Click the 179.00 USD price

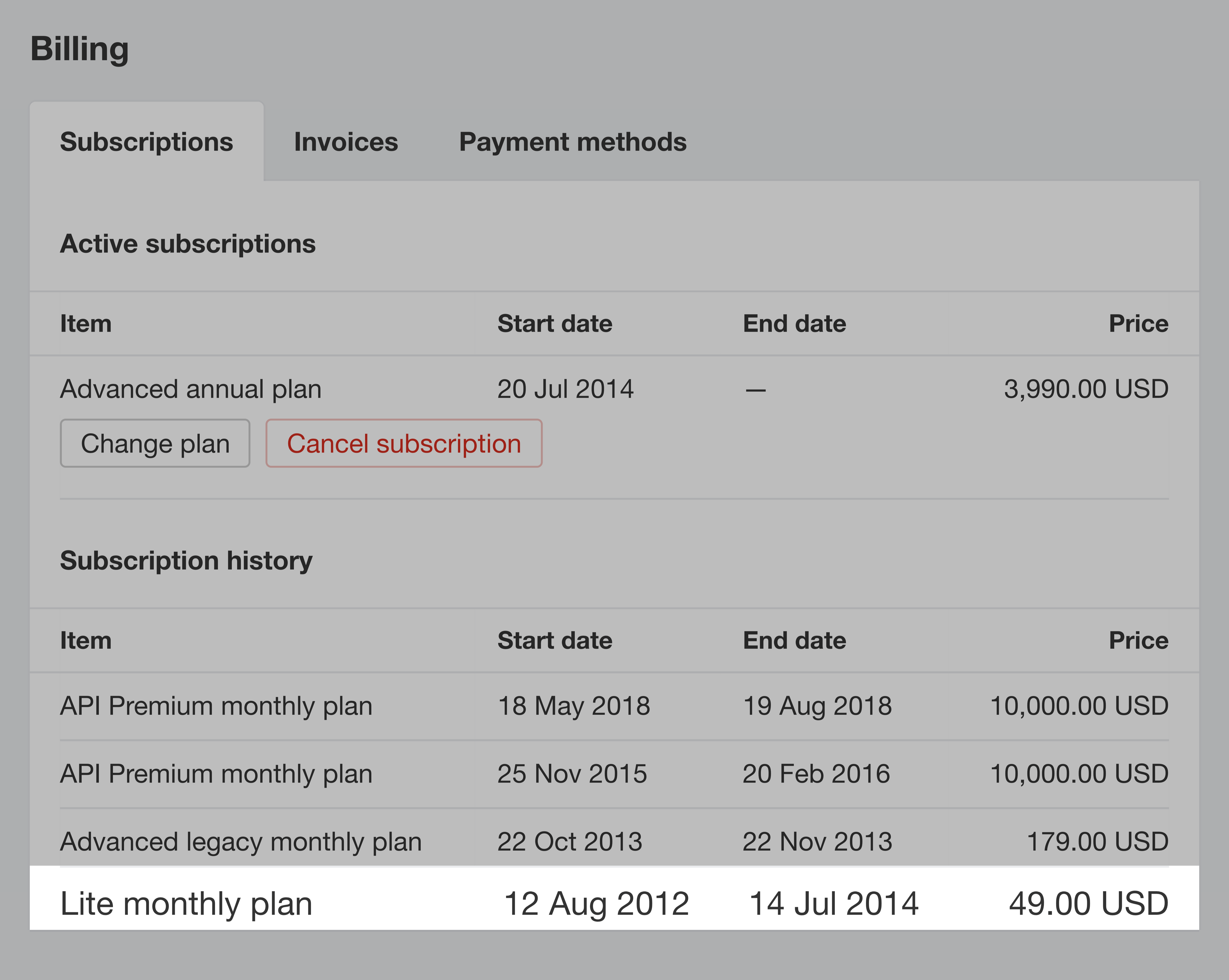point(1098,841)
